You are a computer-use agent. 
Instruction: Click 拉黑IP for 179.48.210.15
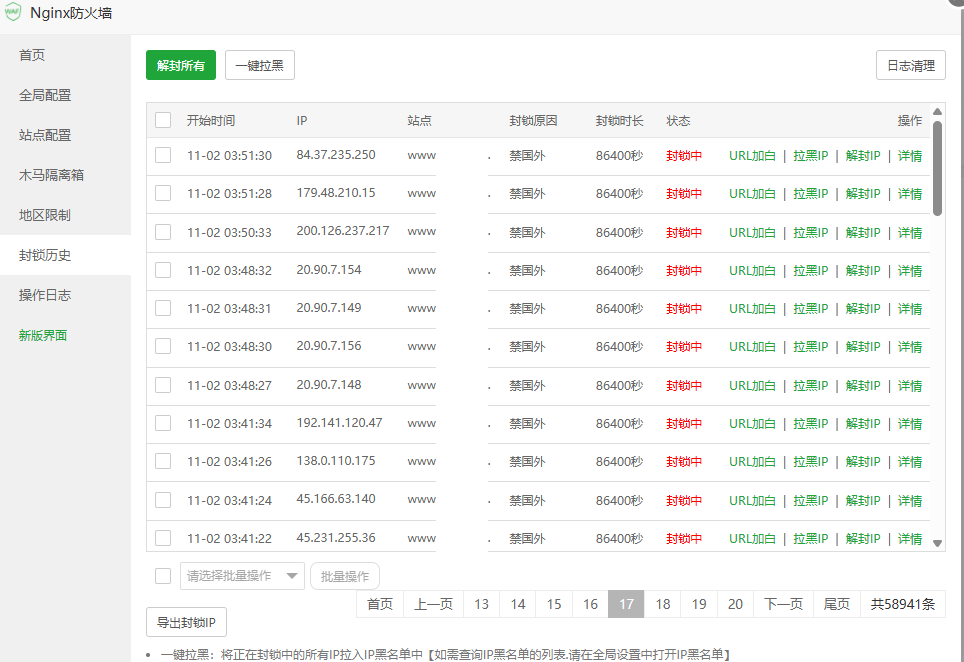pyautogui.click(x=810, y=194)
